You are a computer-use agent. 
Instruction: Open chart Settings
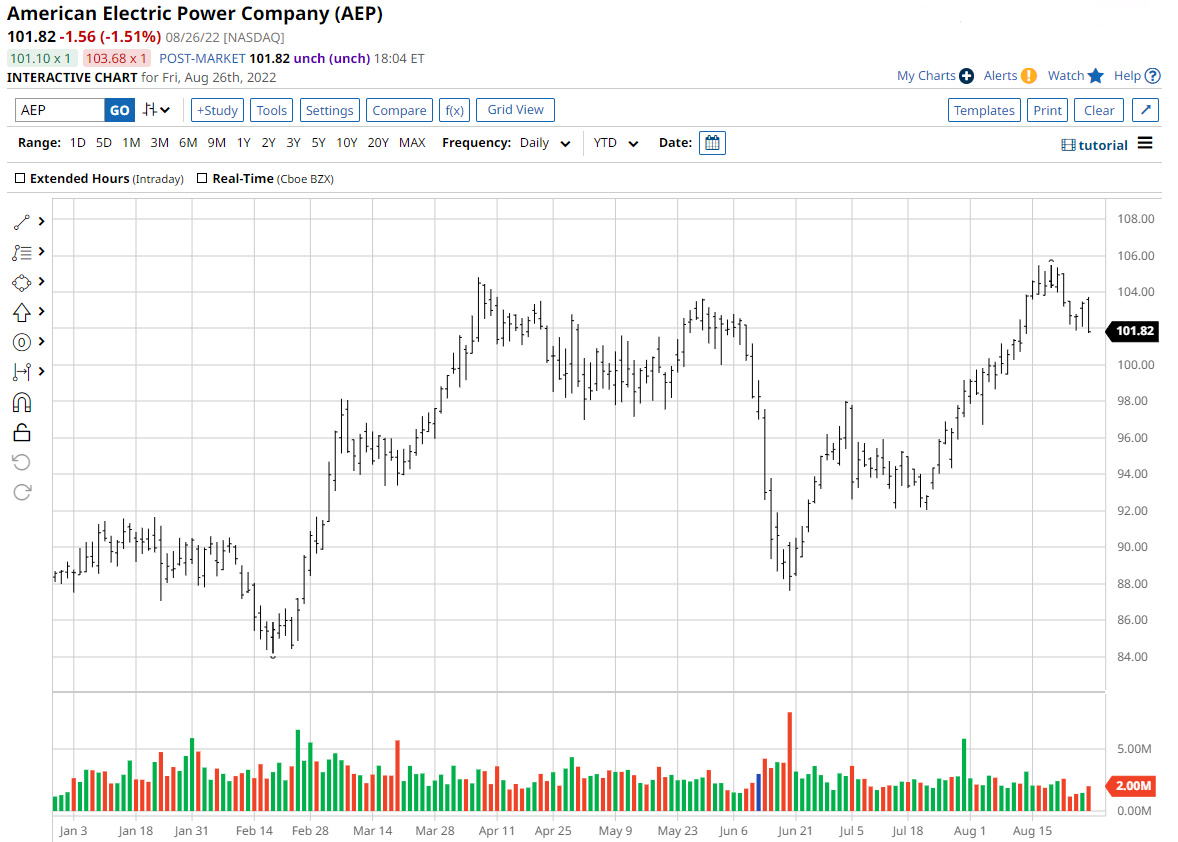329,110
